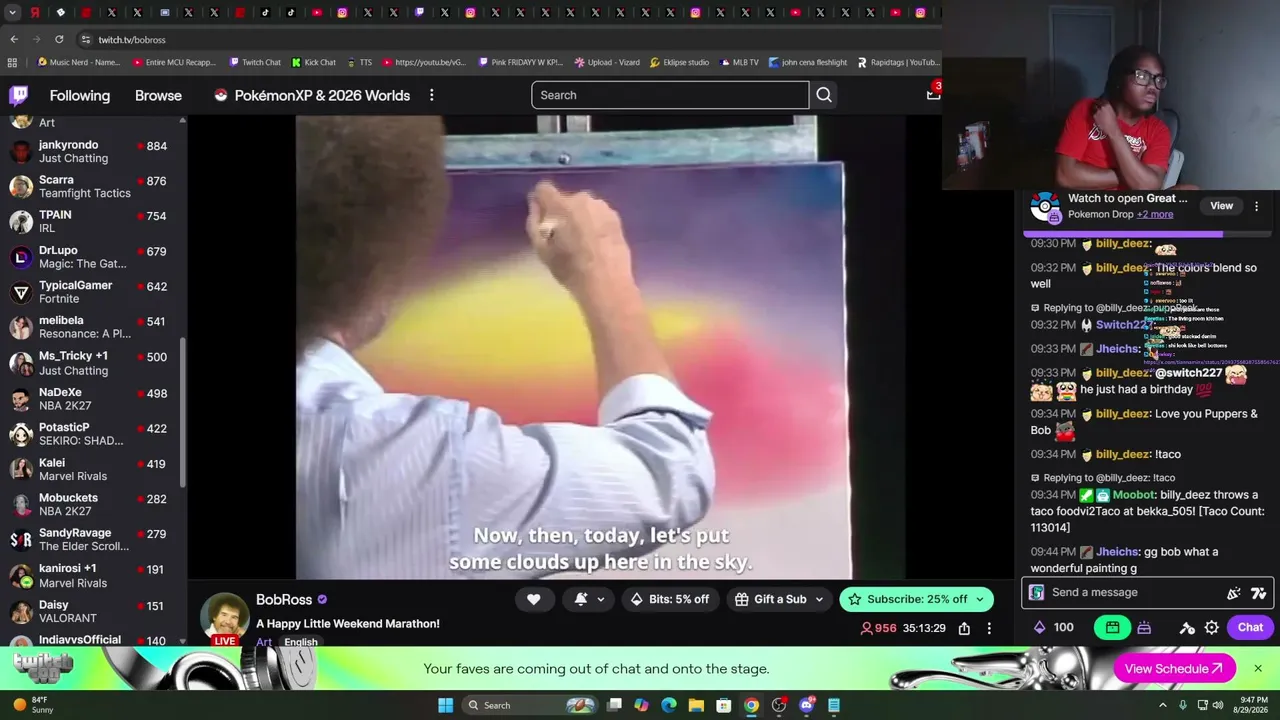1280x720 pixels.
Task: Open the Windows Start menu
Action: pyautogui.click(x=445, y=705)
